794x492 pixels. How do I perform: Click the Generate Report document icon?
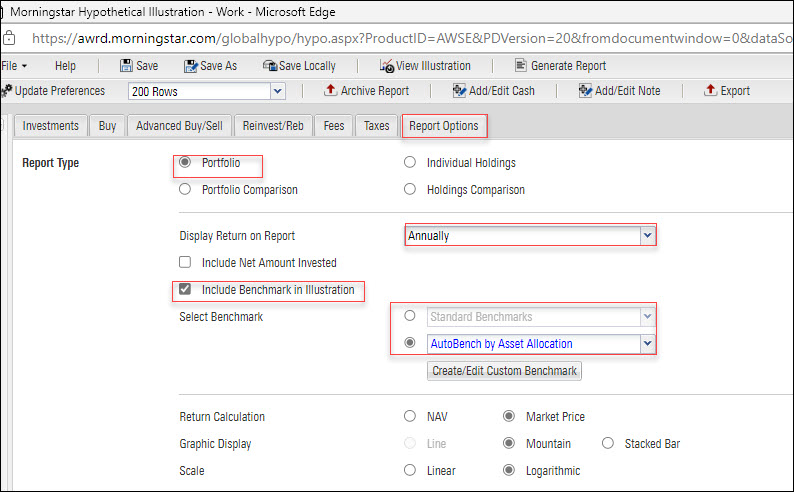tap(521, 65)
